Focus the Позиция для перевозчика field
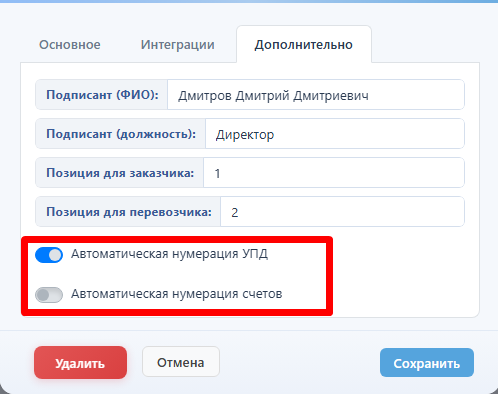Viewport: 498px width, 394px height. [342, 212]
